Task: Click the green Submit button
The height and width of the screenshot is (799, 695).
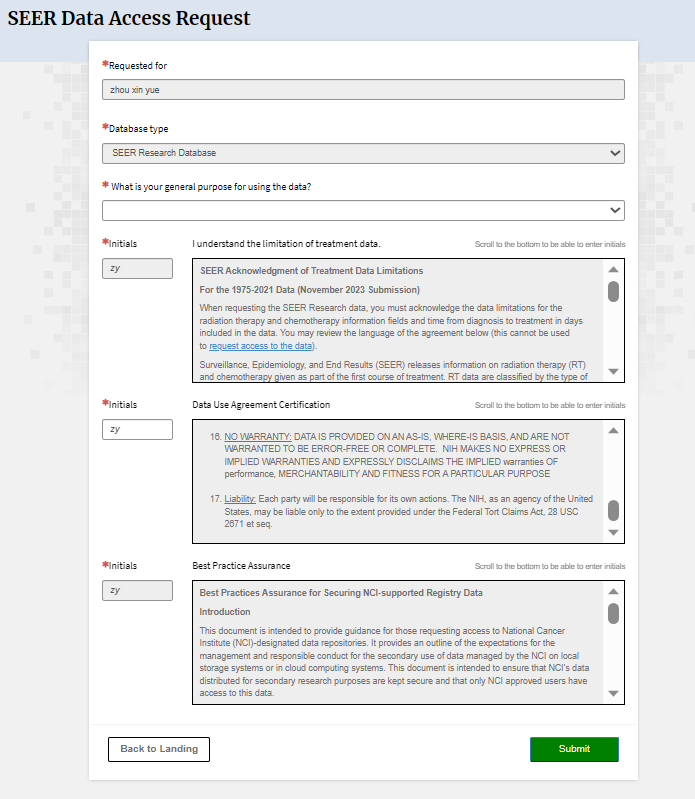Action: click(574, 749)
